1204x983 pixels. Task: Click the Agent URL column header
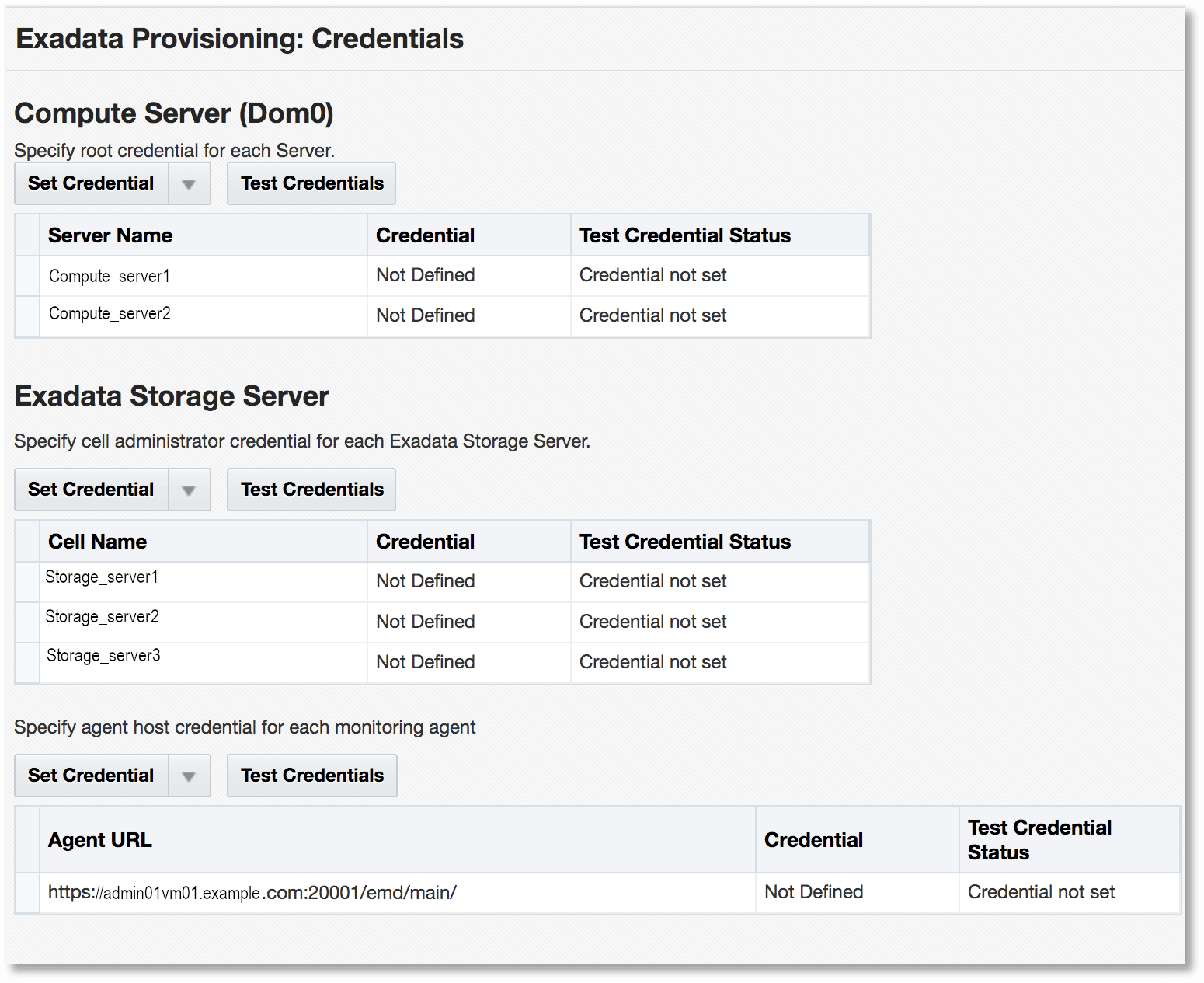point(99,839)
